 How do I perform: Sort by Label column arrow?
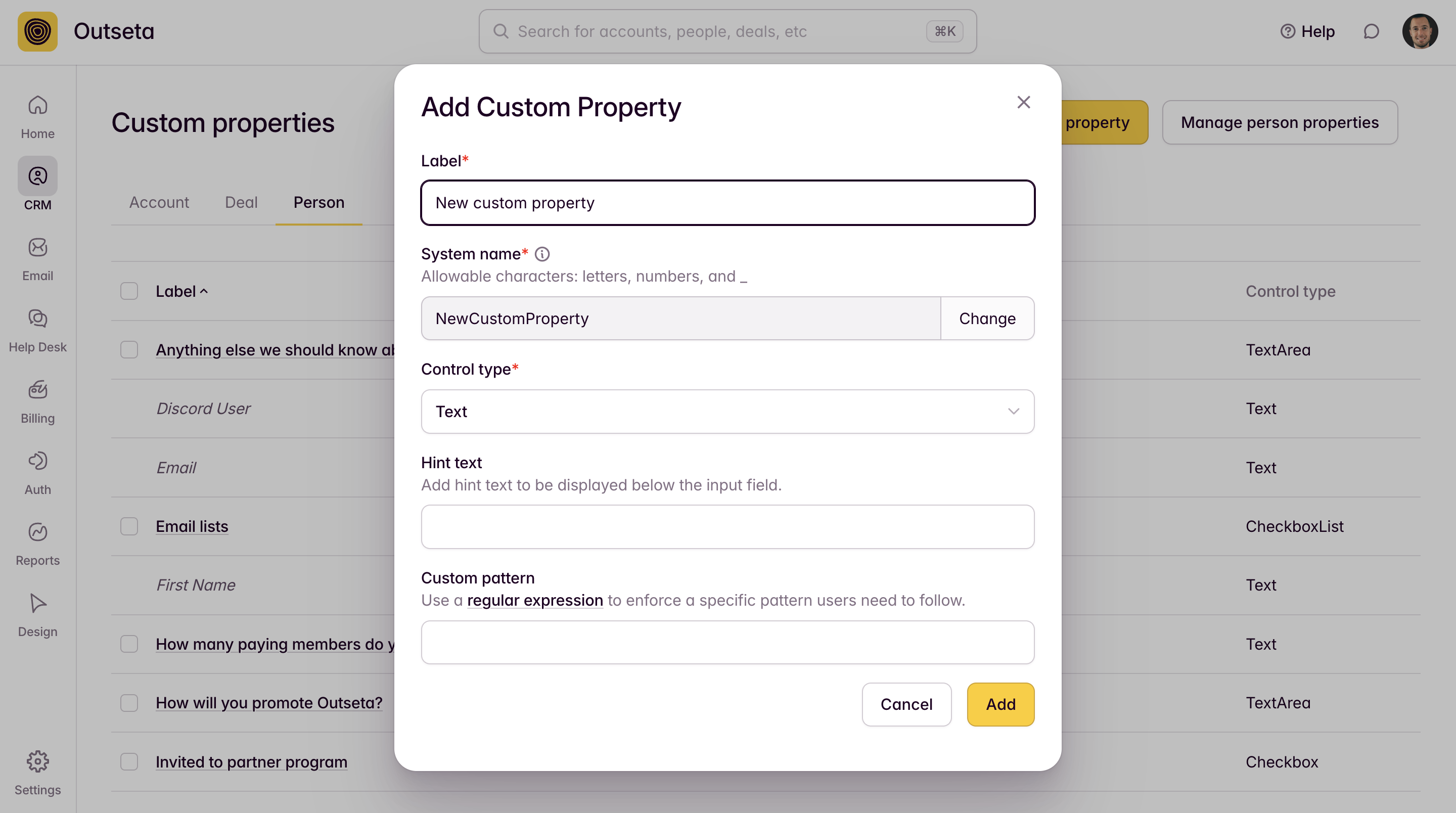click(204, 291)
